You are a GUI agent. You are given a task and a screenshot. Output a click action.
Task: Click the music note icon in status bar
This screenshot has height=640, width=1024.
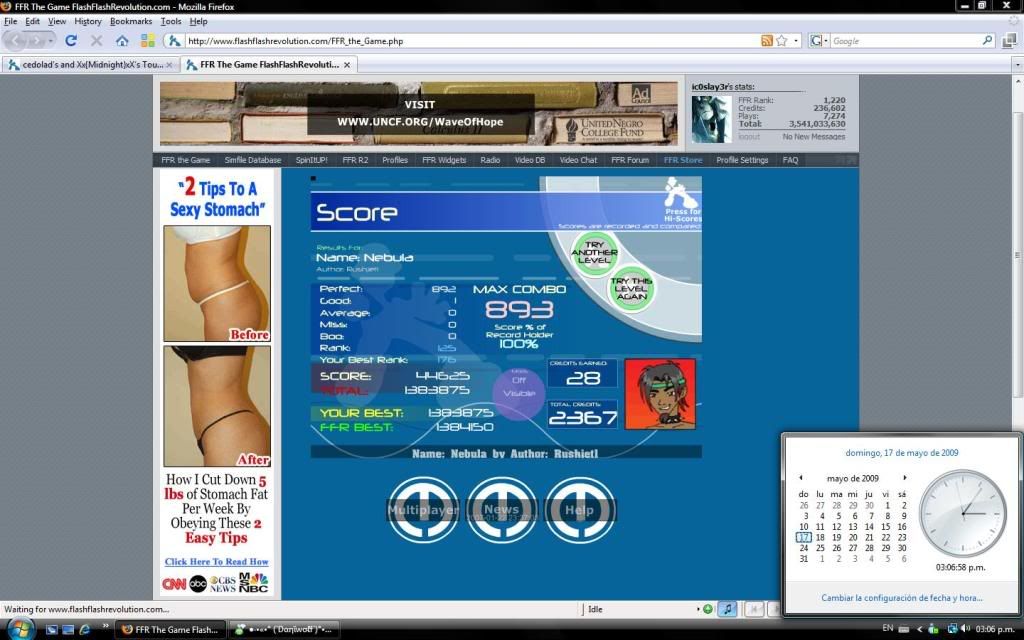[727, 609]
